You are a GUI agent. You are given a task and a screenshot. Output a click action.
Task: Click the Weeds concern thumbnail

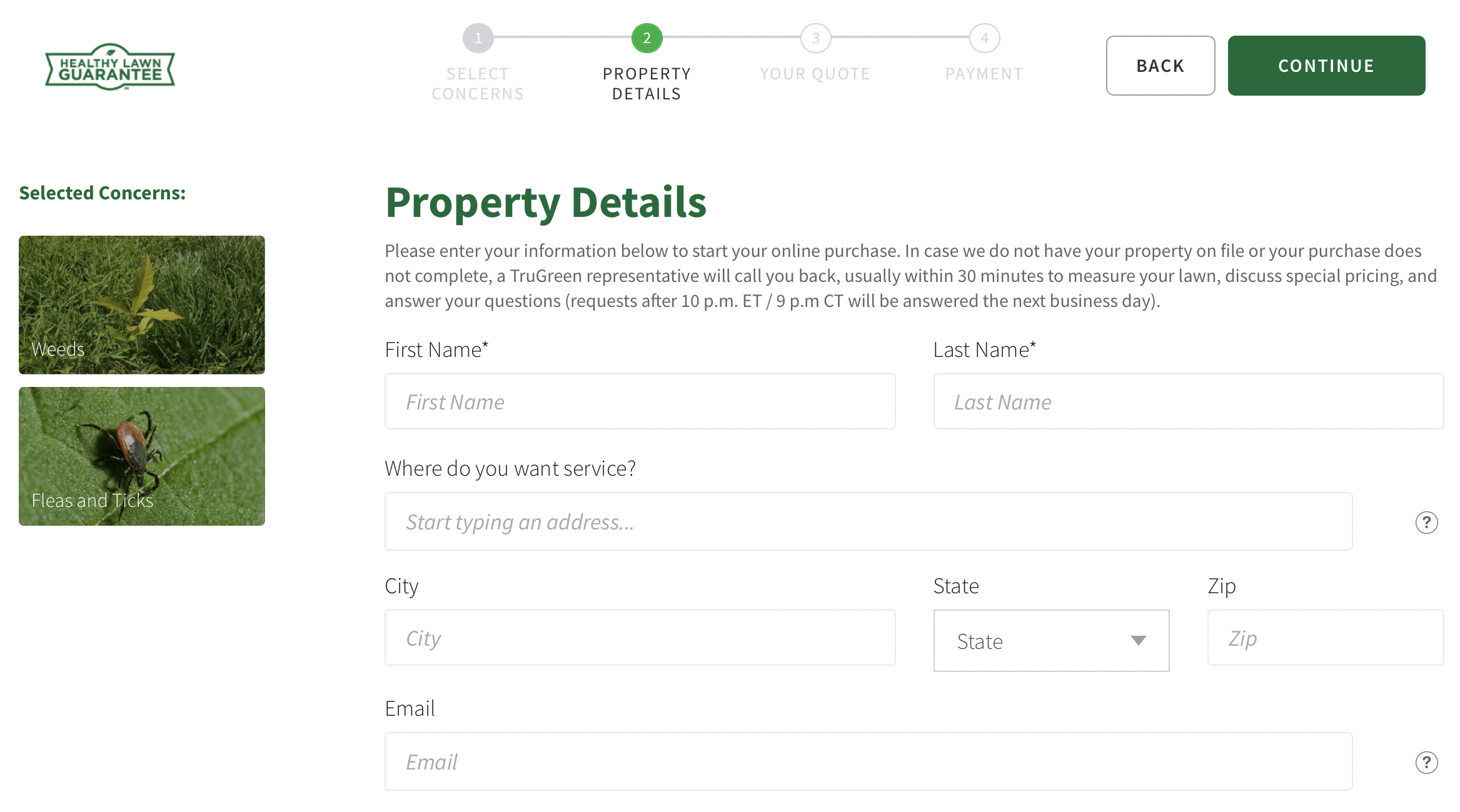click(x=142, y=305)
